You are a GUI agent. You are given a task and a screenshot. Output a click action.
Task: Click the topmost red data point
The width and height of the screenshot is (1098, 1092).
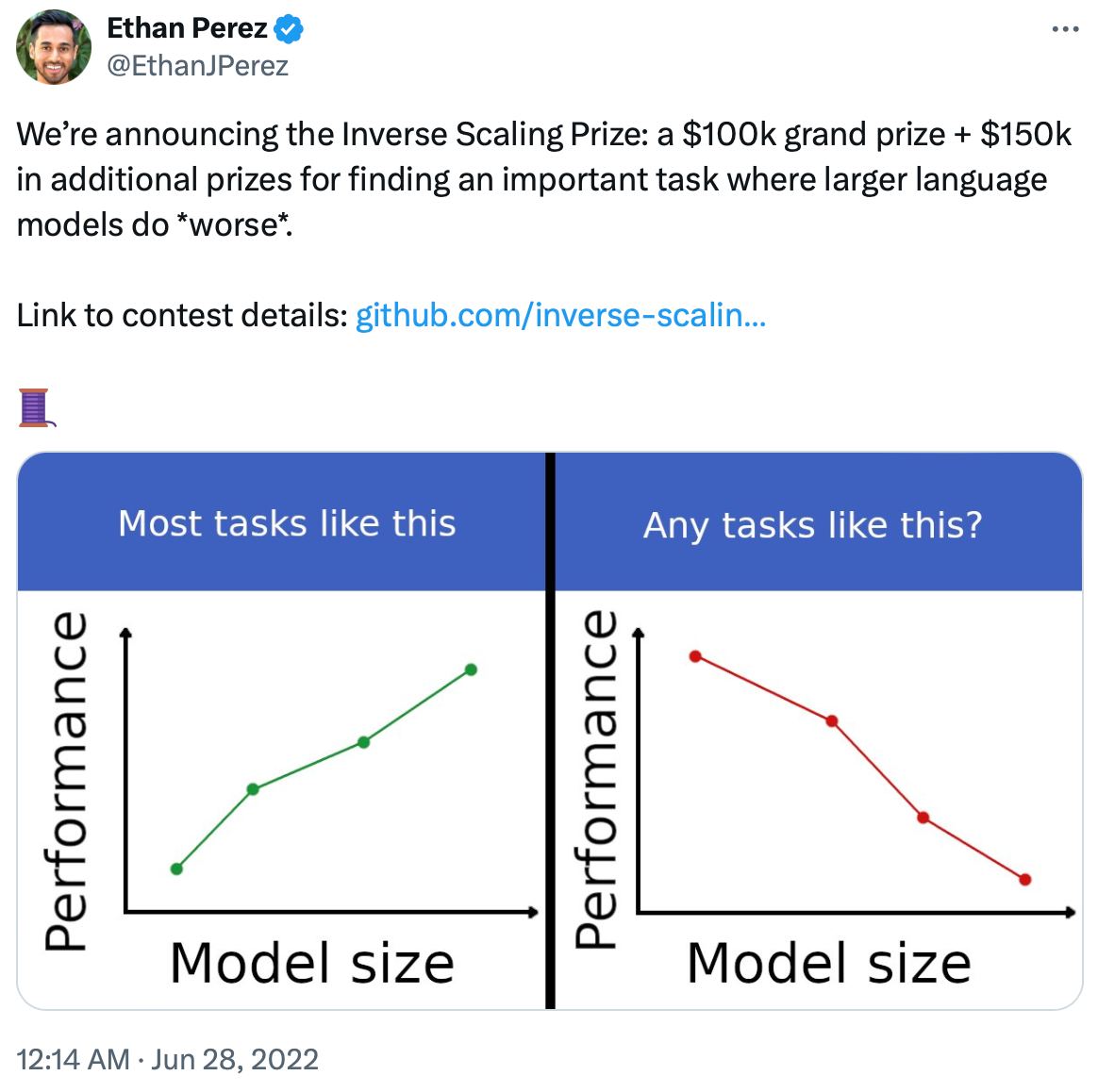[695, 656]
